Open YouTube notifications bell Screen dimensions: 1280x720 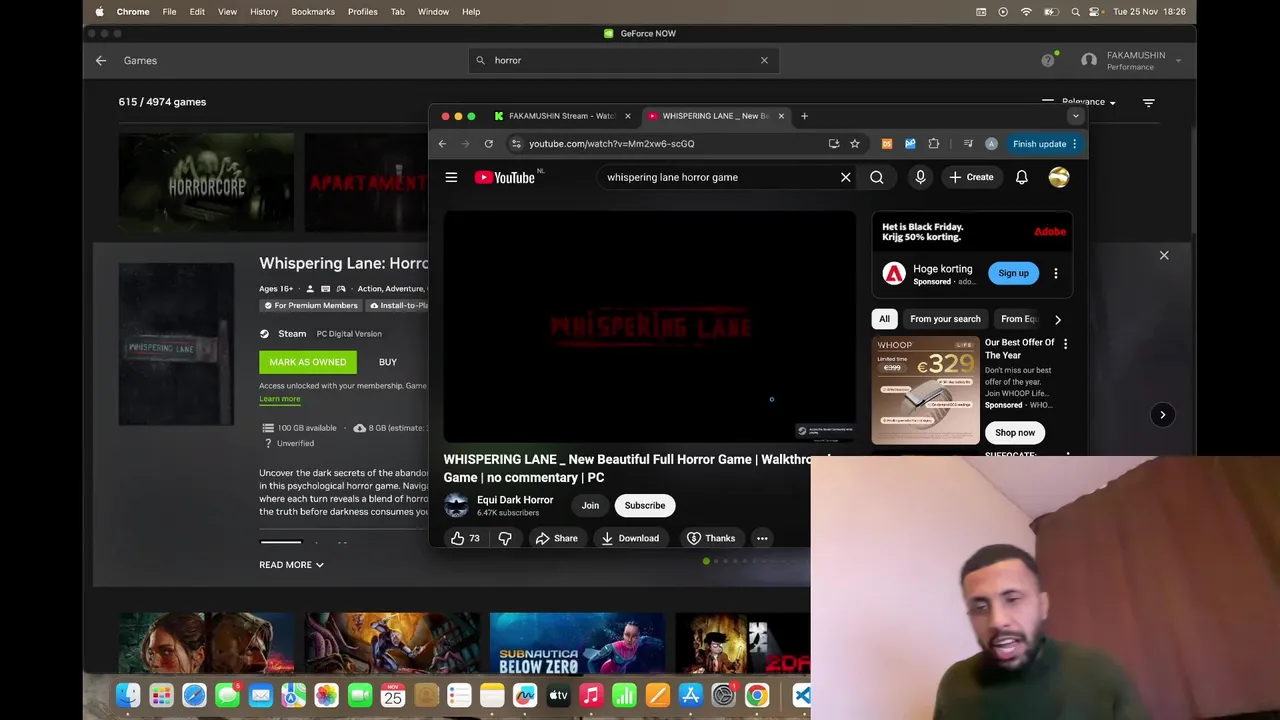coord(1022,177)
